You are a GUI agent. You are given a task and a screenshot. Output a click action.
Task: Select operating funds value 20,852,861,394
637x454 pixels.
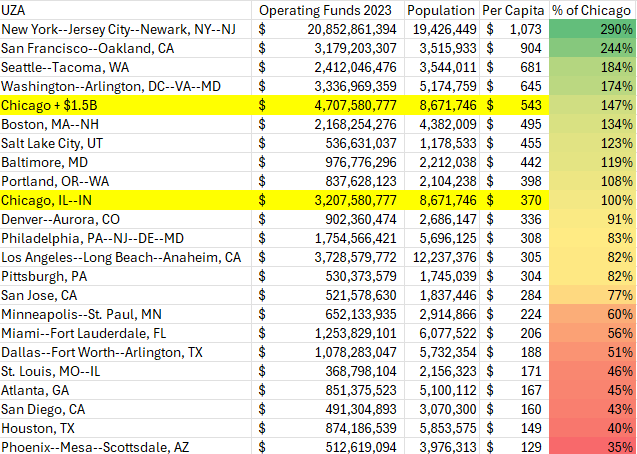coord(328,29)
